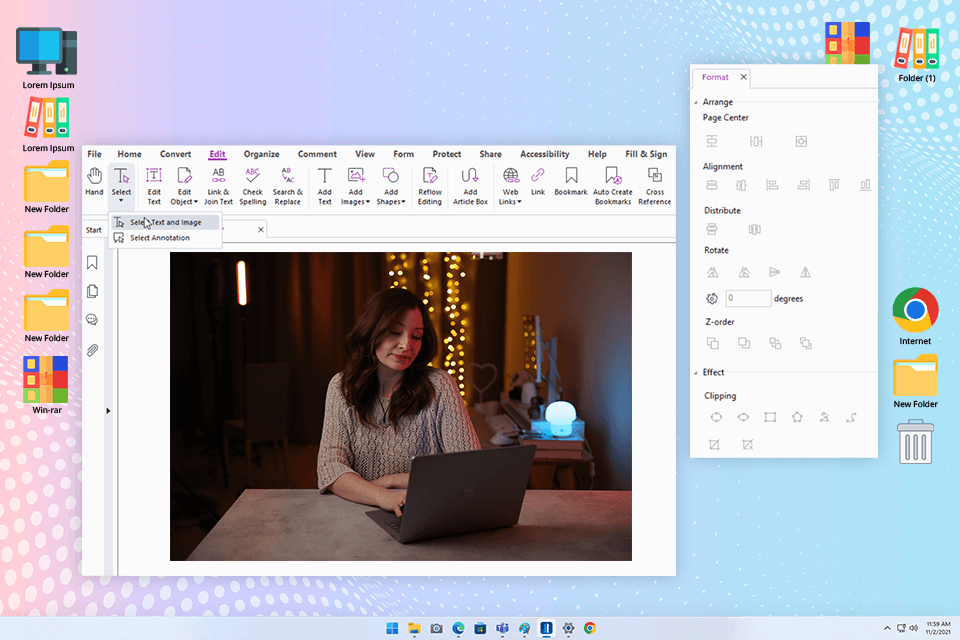Switch to the Share ribbon tab
Screen dimensions: 960x640
pyautogui.click(x=490, y=154)
